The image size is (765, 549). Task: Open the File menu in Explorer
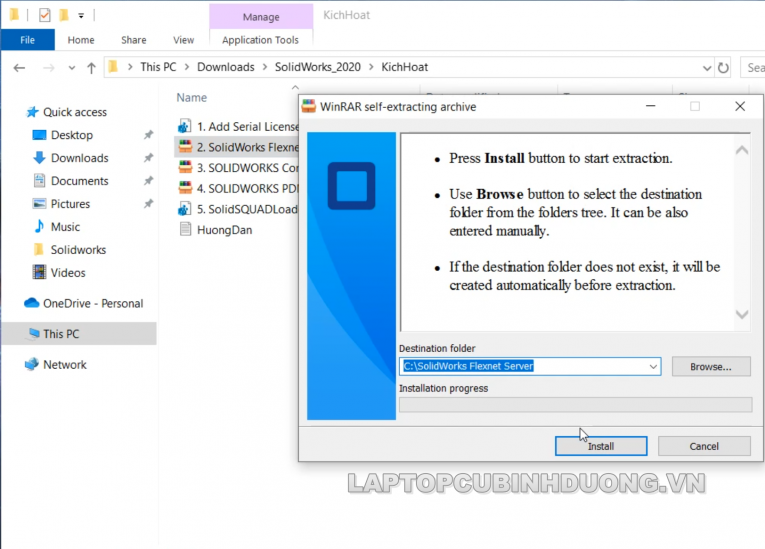click(x=27, y=40)
